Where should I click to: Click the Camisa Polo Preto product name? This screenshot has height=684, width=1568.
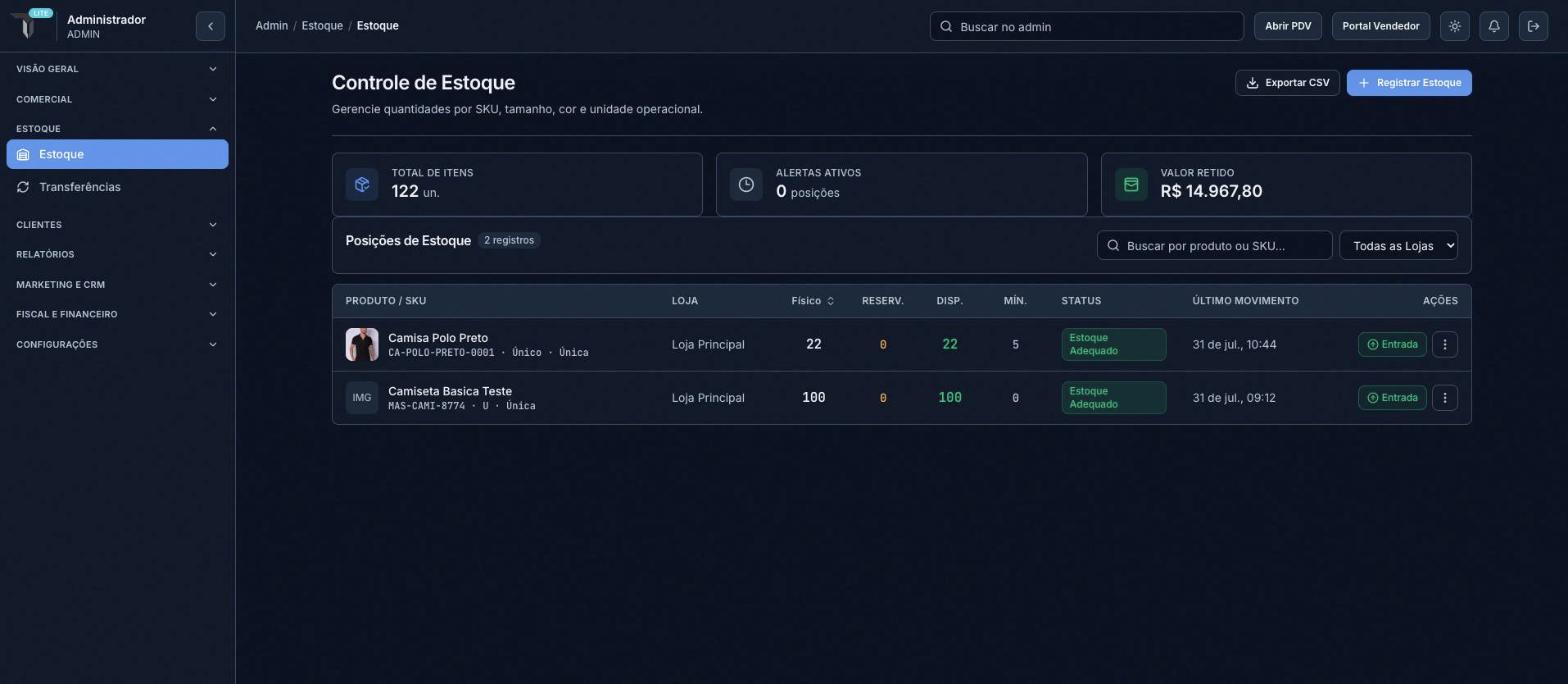tap(438, 338)
